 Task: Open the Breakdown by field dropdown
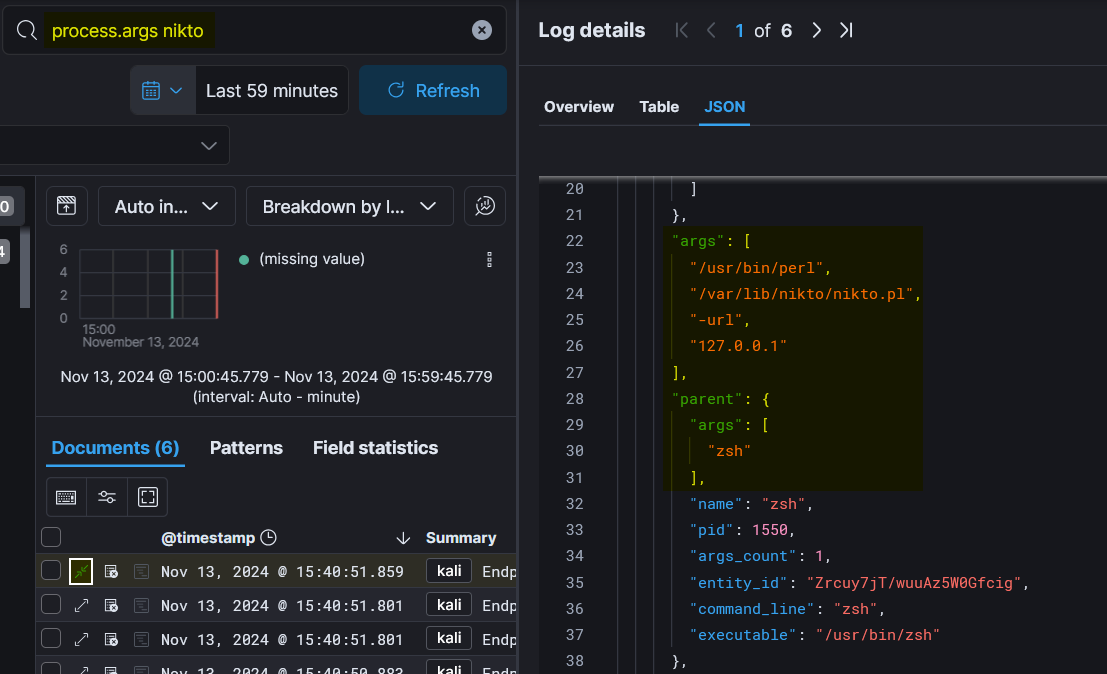(x=349, y=206)
